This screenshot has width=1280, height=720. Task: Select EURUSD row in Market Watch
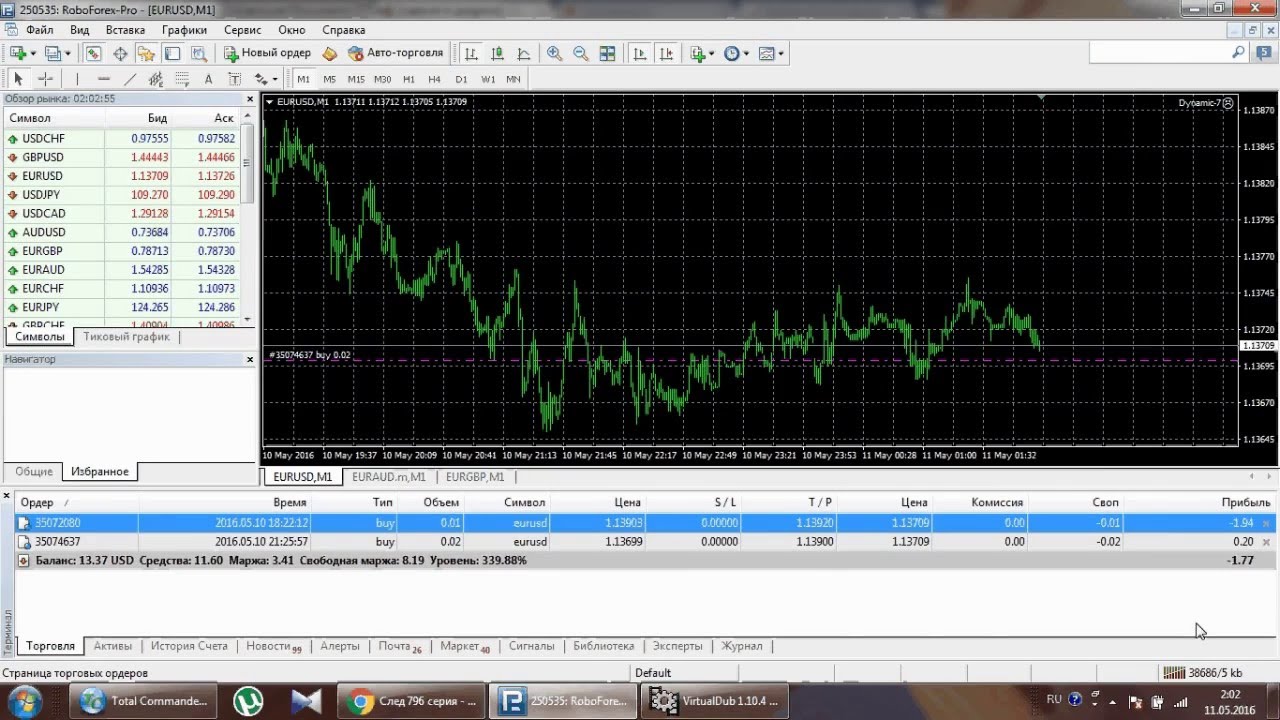(x=123, y=176)
